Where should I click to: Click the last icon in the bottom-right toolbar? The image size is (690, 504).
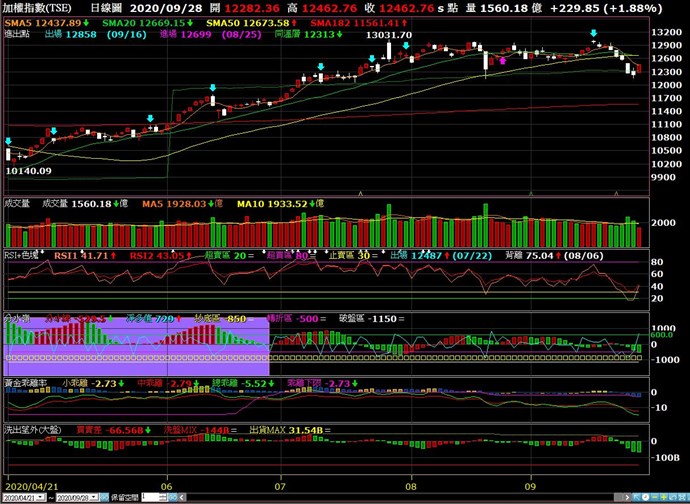click(x=683, y=497)
